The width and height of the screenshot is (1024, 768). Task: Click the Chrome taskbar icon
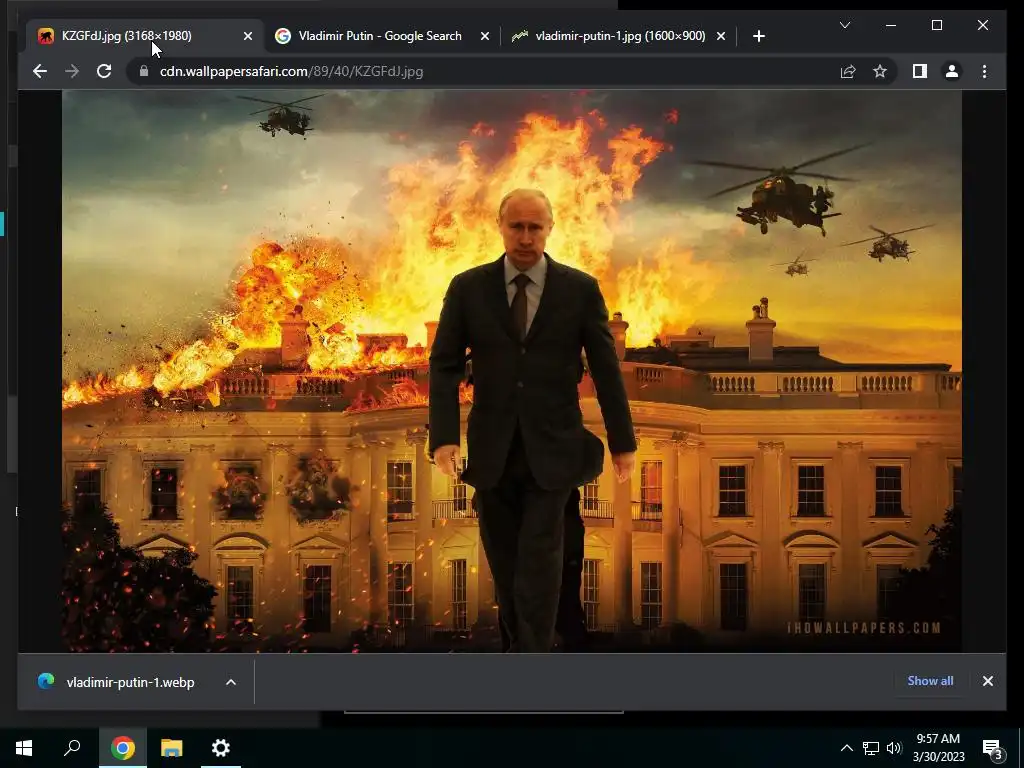(122, 748)
